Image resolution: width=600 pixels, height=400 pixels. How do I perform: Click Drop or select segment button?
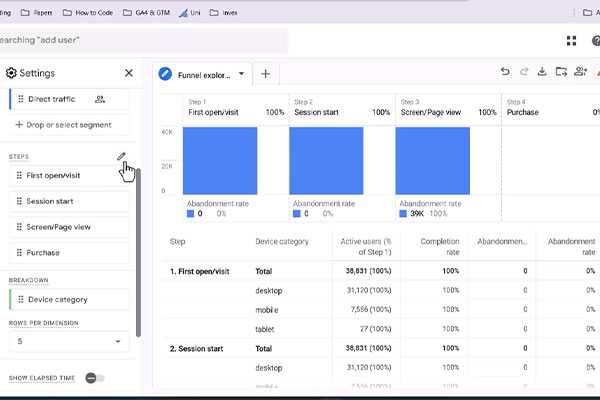69,125
